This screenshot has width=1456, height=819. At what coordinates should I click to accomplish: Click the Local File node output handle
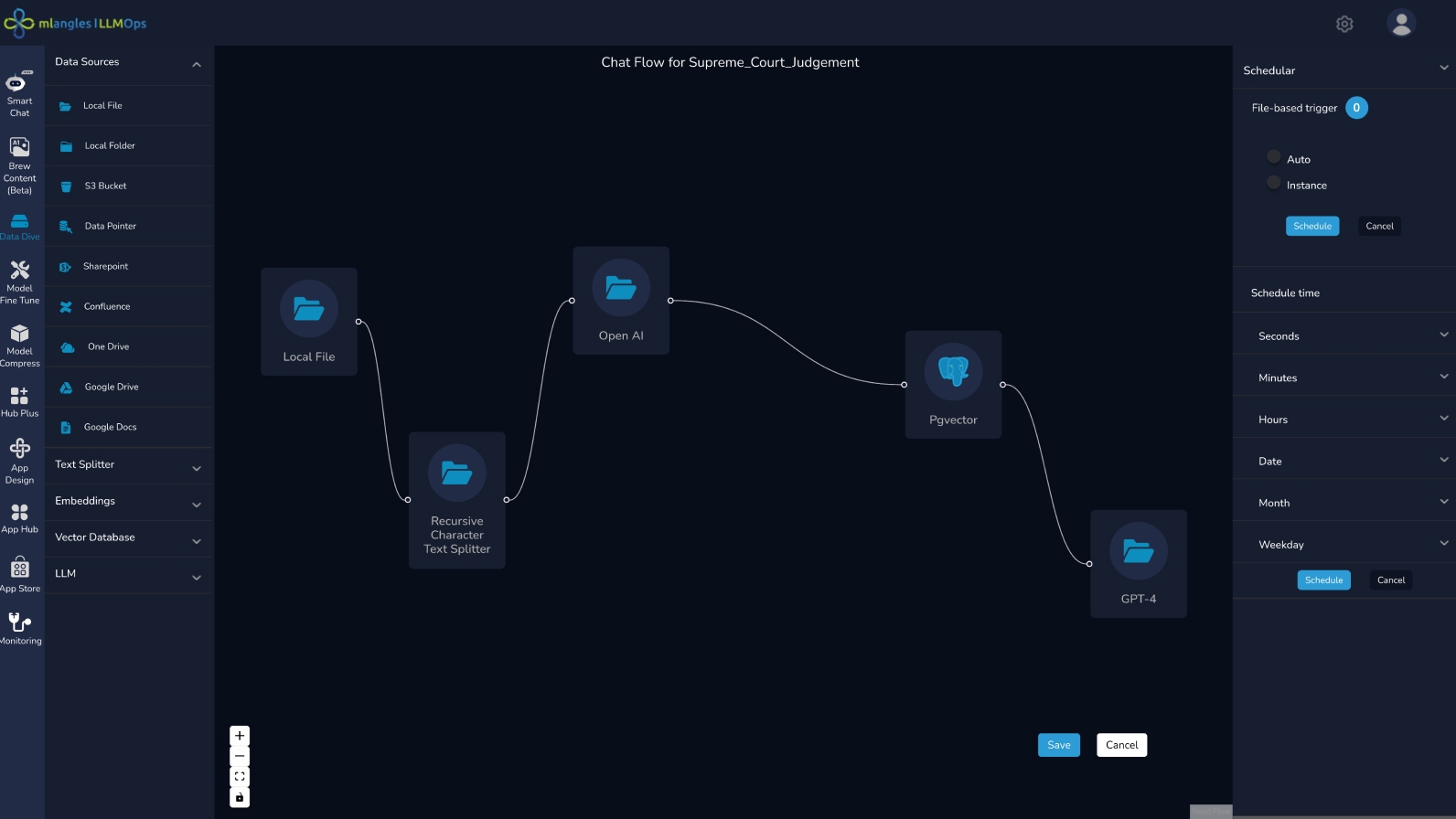[359, 322]
